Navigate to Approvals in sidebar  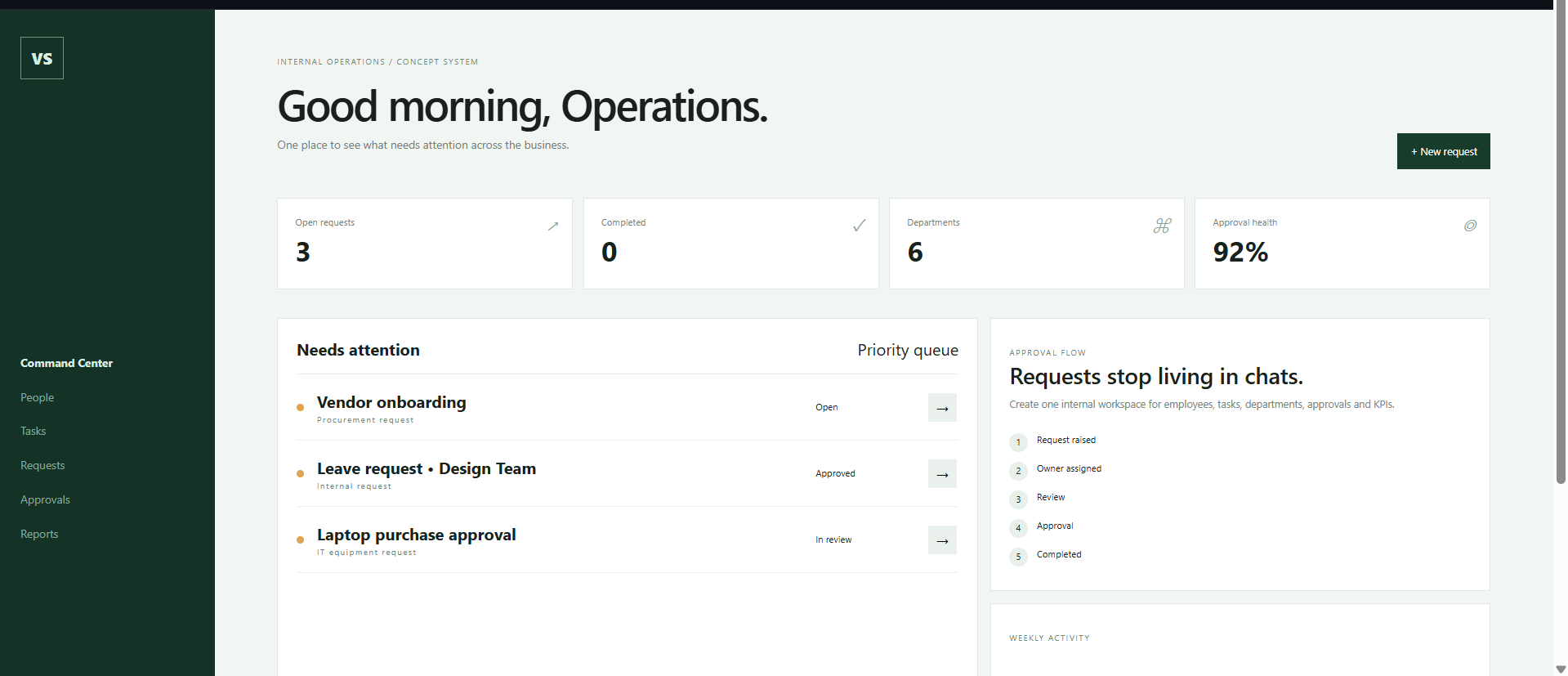(x=45, y=499)
